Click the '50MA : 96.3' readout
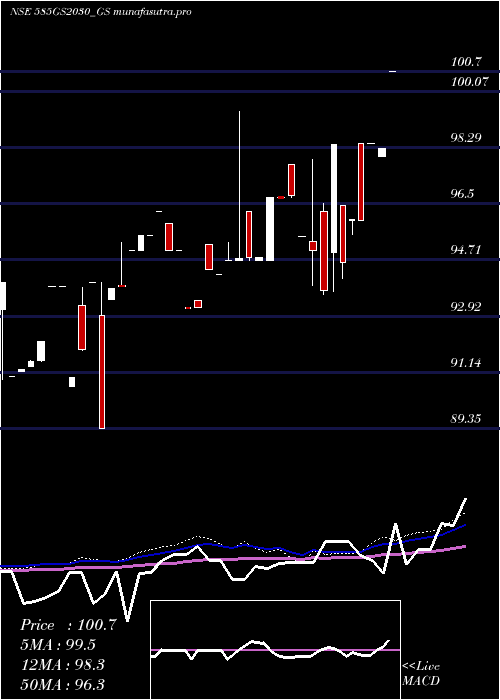Image resolution: width=500 pixels, height=700 pixels. pos(62,685)
